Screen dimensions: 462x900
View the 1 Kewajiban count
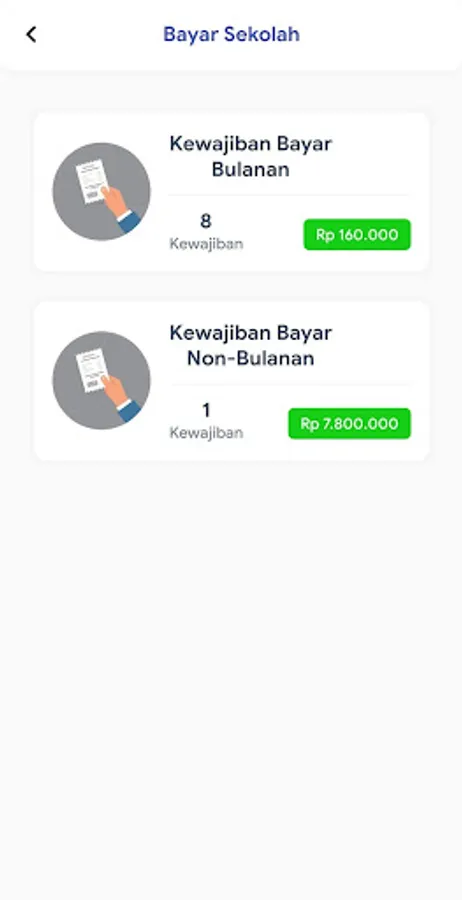click(x=206, y=421)
